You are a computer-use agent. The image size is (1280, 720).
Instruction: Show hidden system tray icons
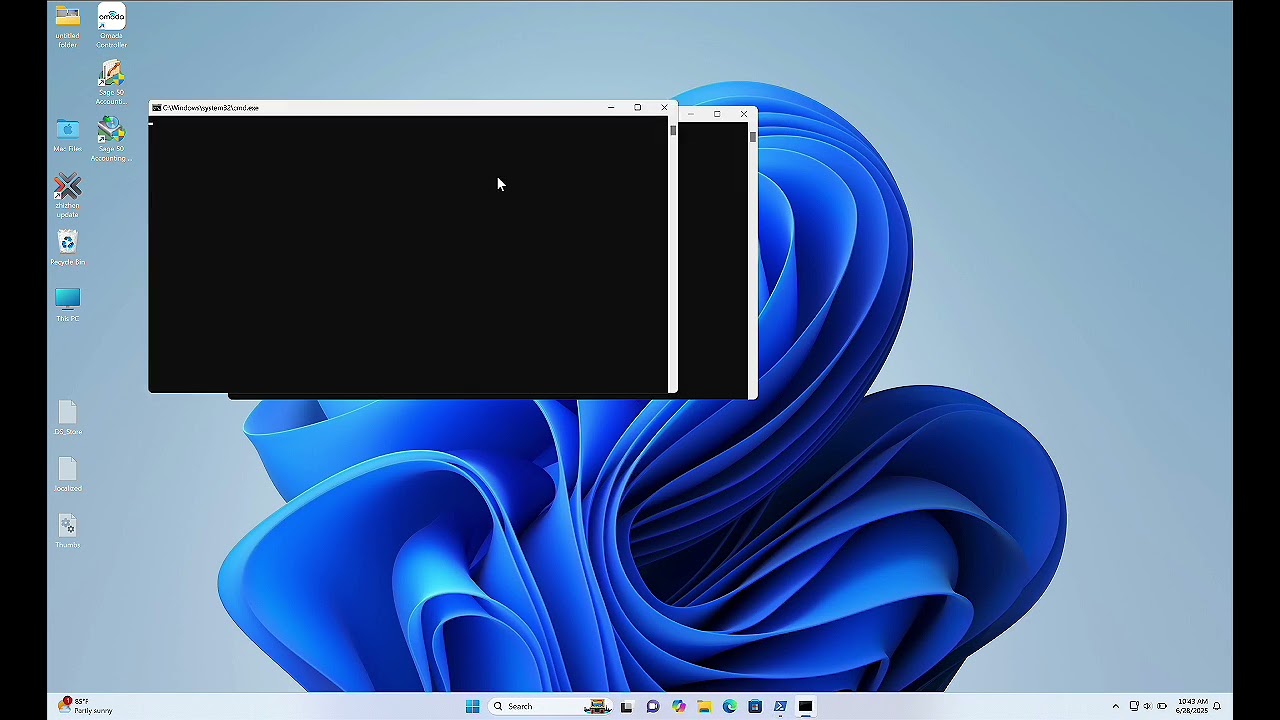tap(1116, 706)
